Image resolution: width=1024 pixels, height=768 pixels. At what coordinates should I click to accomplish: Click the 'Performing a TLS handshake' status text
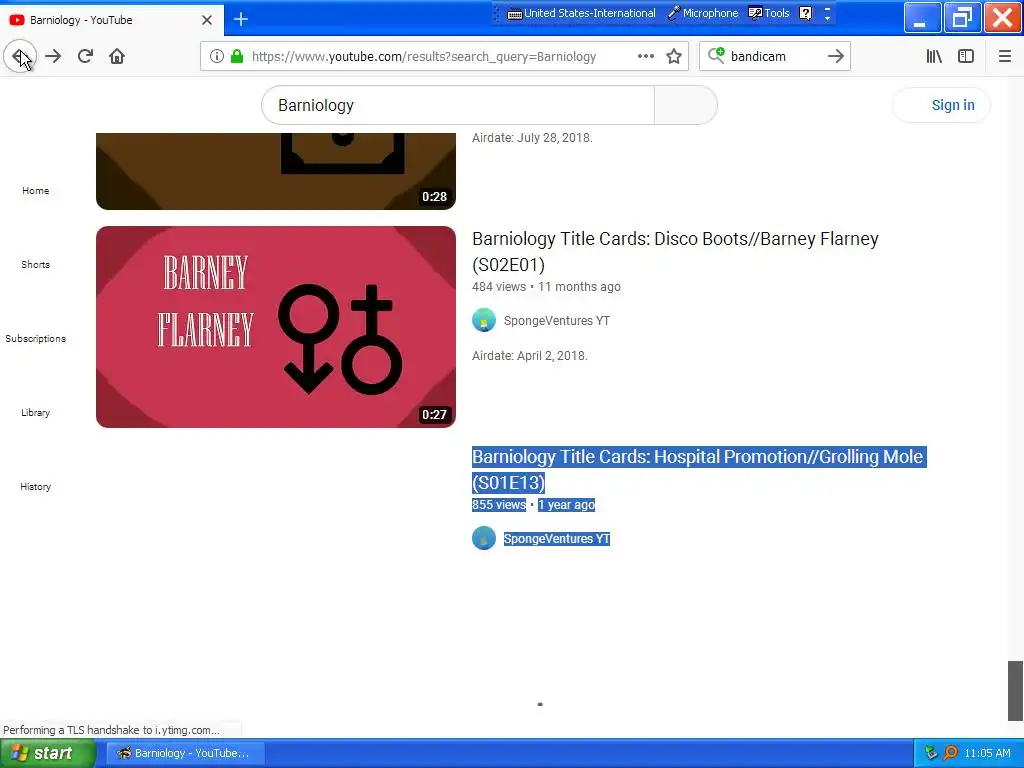point(112,730)
